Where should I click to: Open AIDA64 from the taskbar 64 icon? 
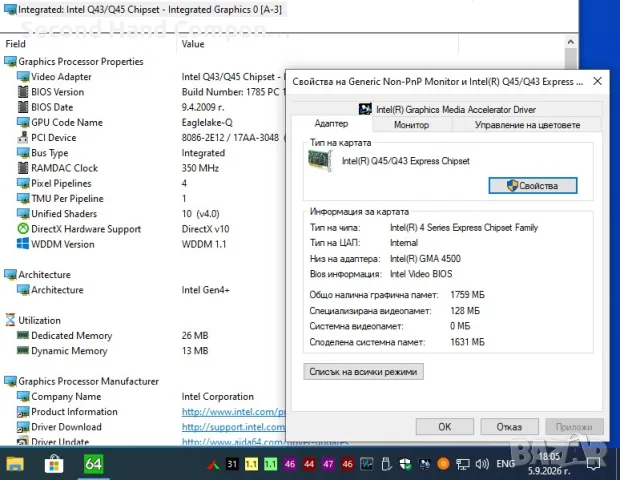pyautogui.click(x=94, y=463)
